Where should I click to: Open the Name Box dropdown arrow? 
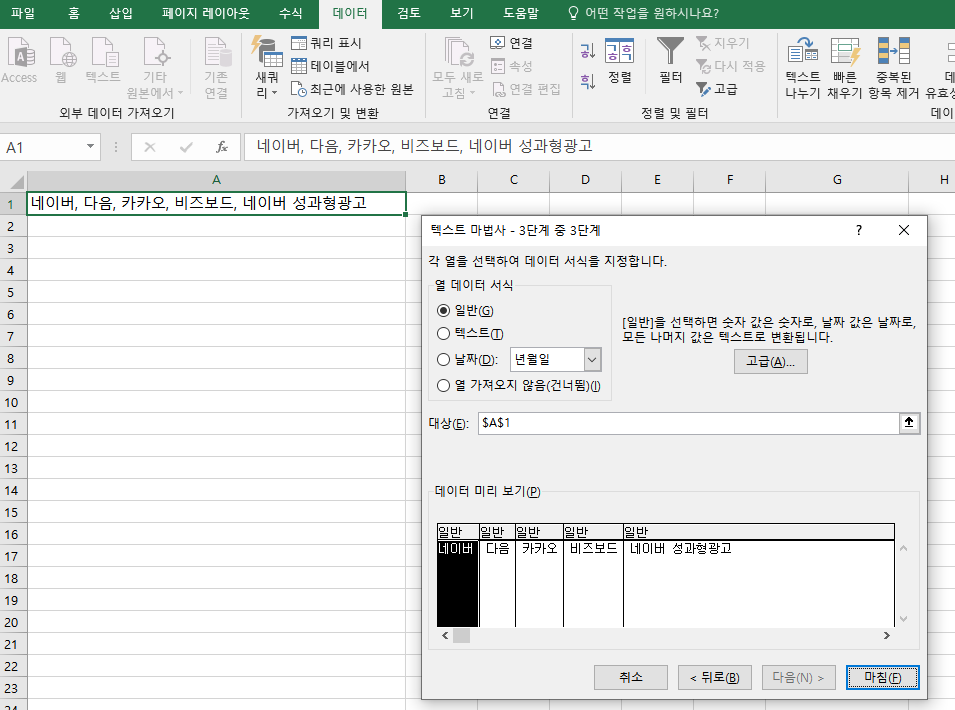(90, 147)
